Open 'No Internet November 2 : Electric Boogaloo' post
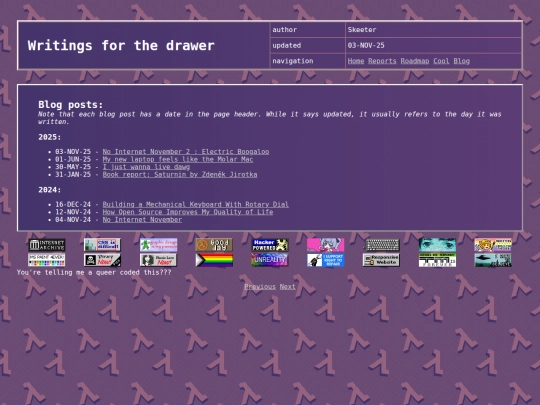Screen dimensions: 540x405 point(186,152)
